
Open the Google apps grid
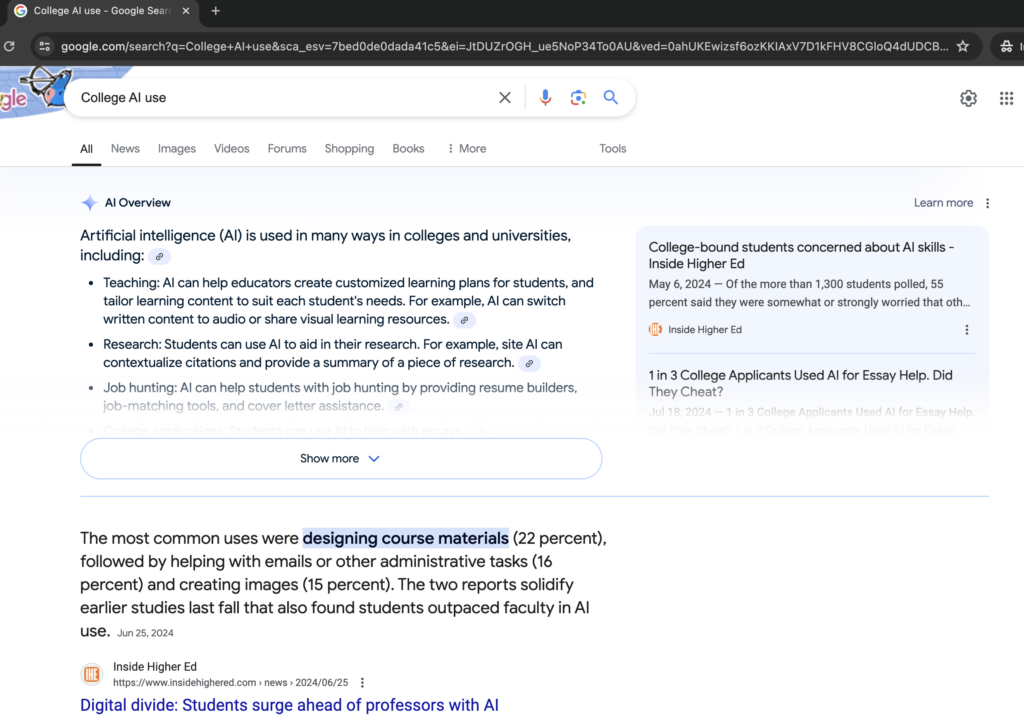coord(1006,99)
